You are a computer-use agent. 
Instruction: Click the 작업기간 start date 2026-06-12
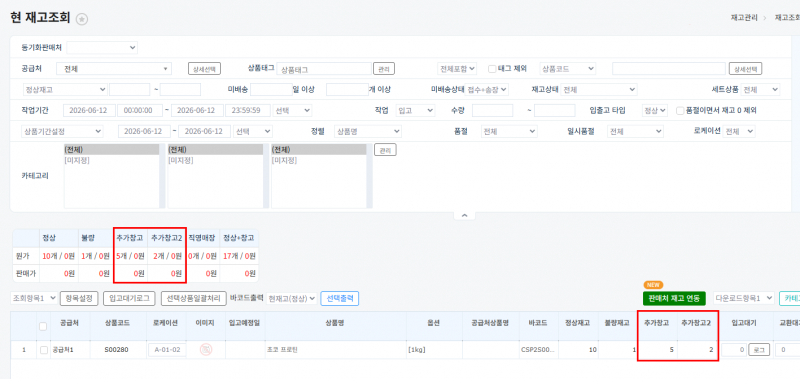(x=89, y=110)
